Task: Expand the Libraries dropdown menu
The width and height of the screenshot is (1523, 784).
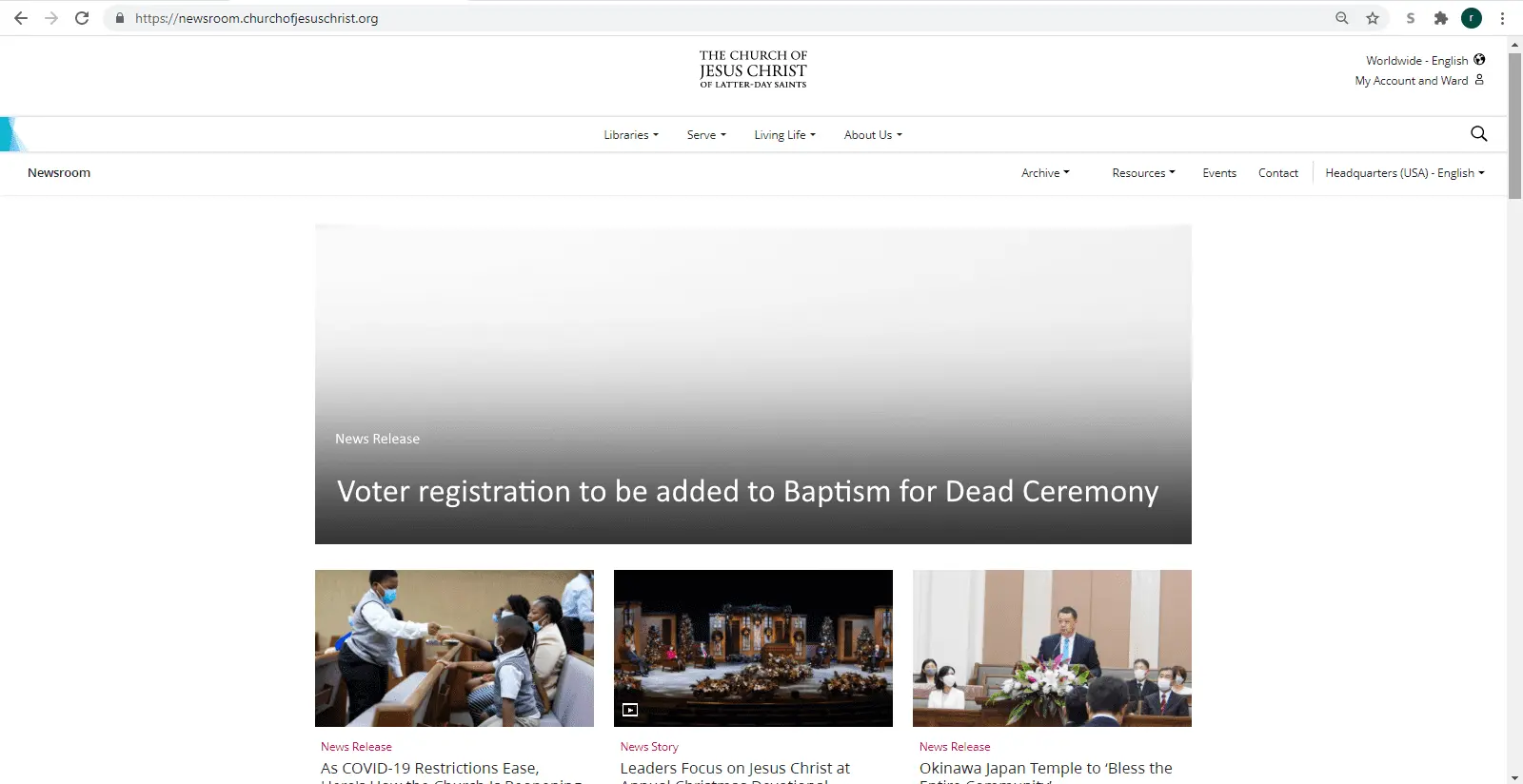Action: click(x=630, y=135)
